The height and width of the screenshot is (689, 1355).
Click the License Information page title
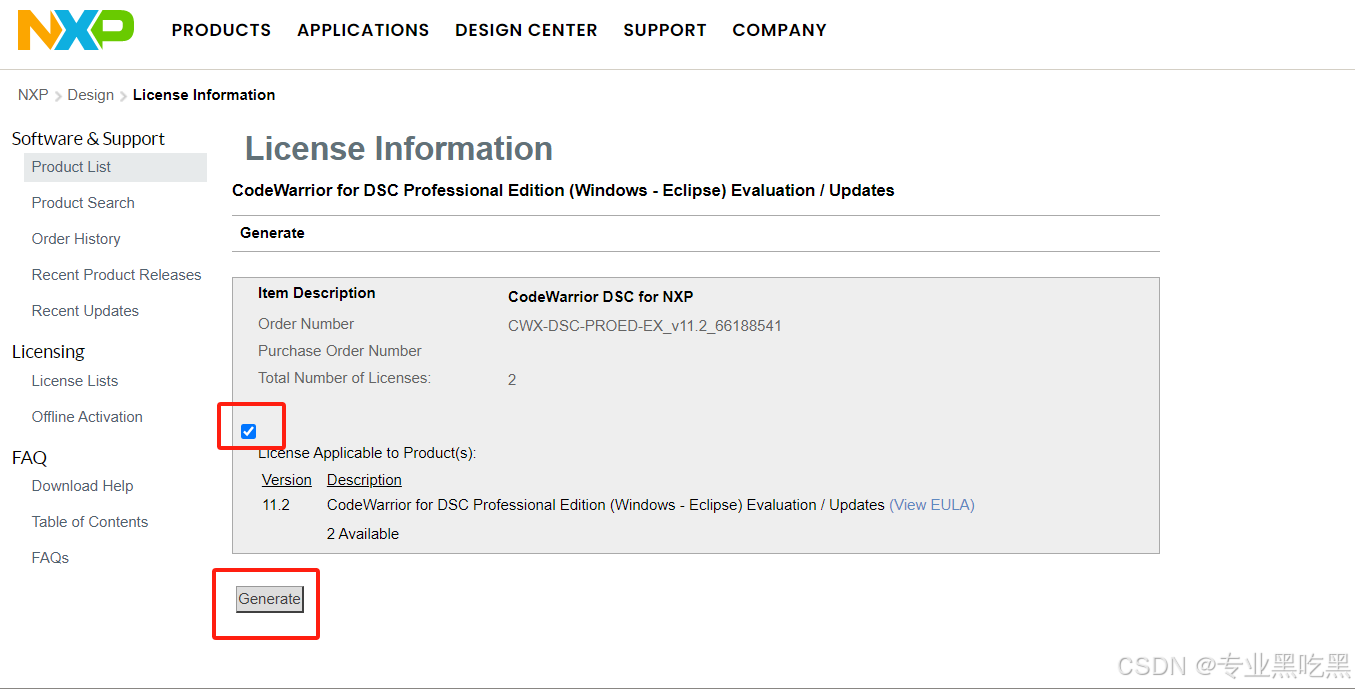pyautogui.click(x=399, y=148)
